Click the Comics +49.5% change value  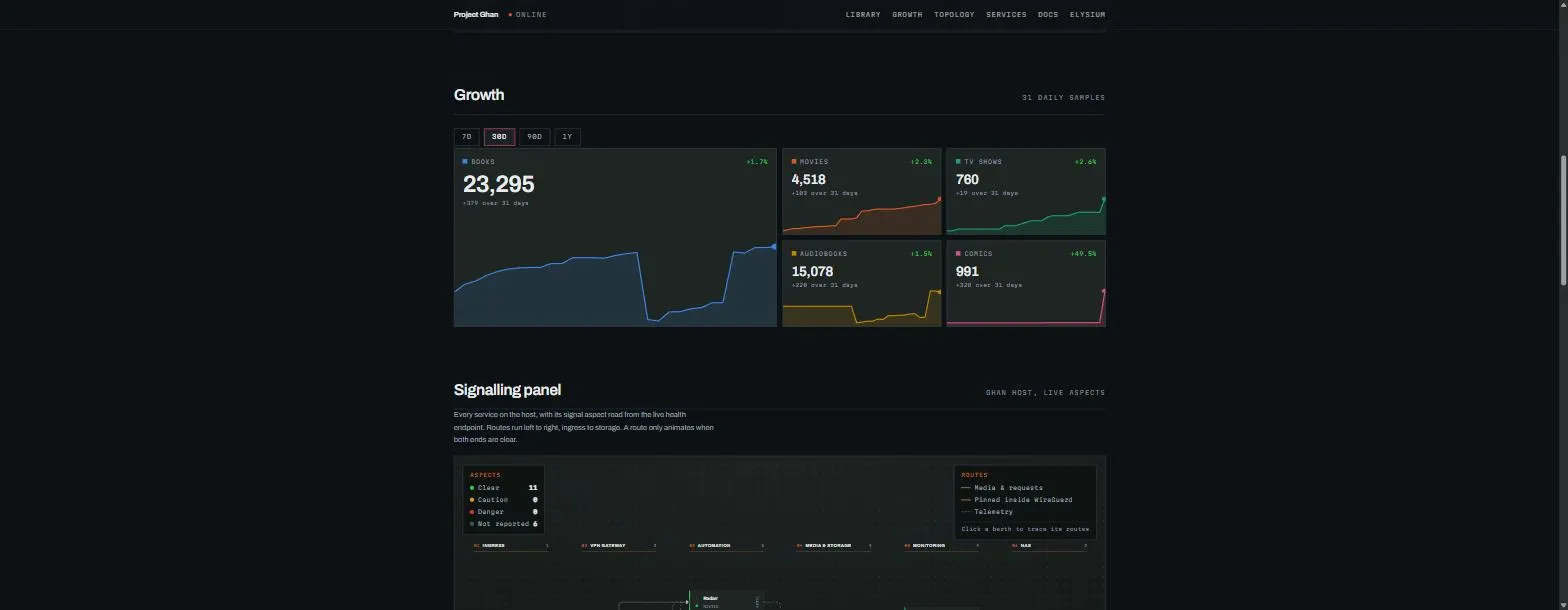pyautogui.click(x=1083, y=254)
